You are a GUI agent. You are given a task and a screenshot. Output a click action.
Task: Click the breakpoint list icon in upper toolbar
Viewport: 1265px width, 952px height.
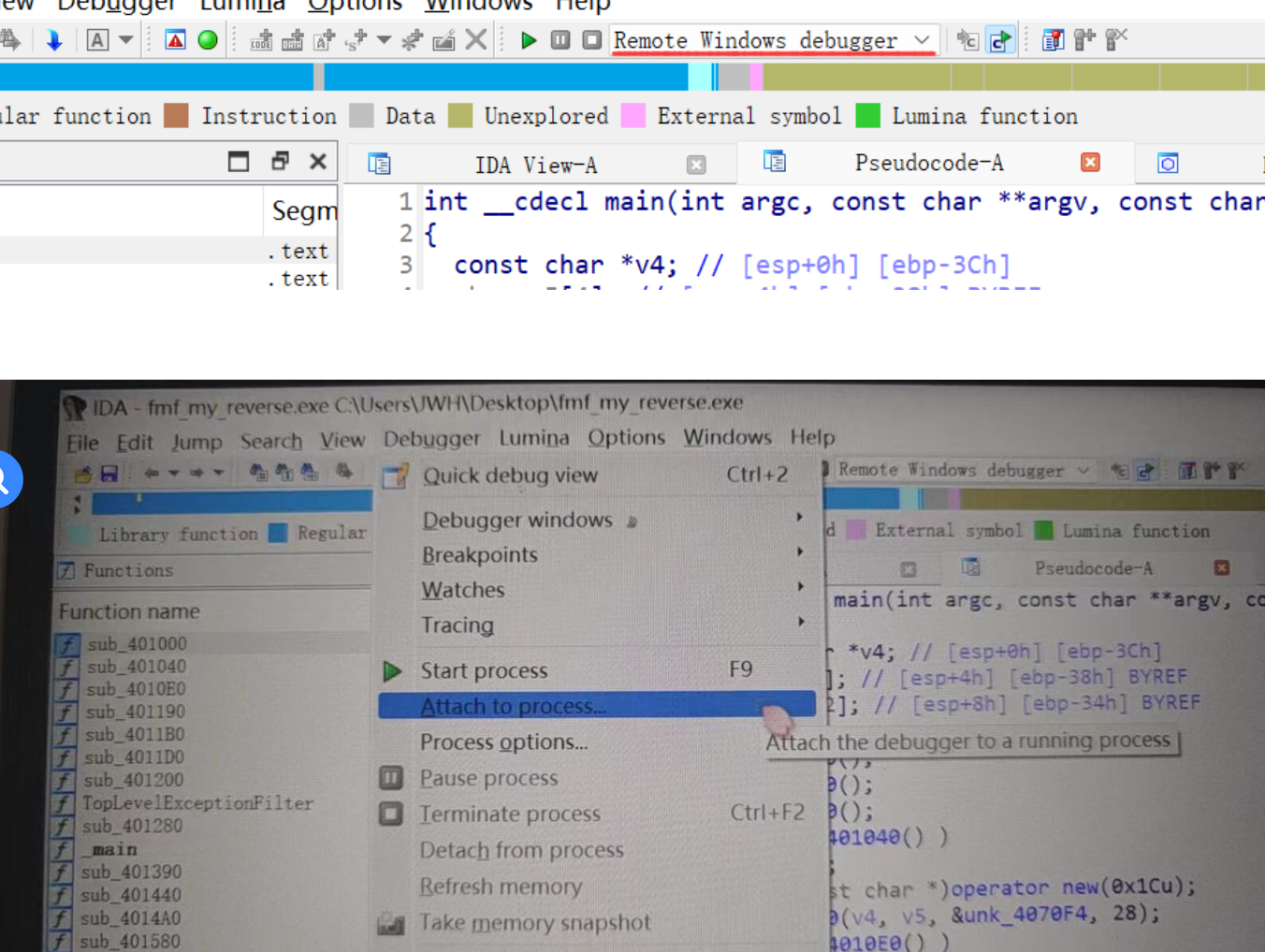(1053, 40)
